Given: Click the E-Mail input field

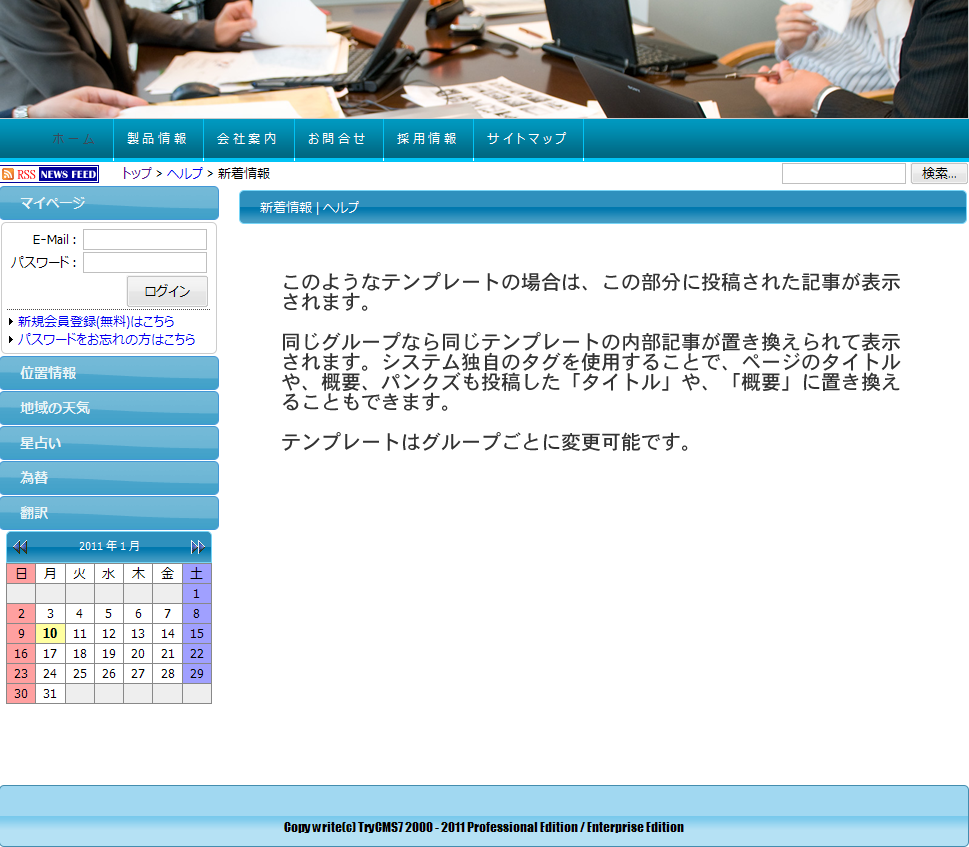Looking at the screenshot, I should point(145,240).
